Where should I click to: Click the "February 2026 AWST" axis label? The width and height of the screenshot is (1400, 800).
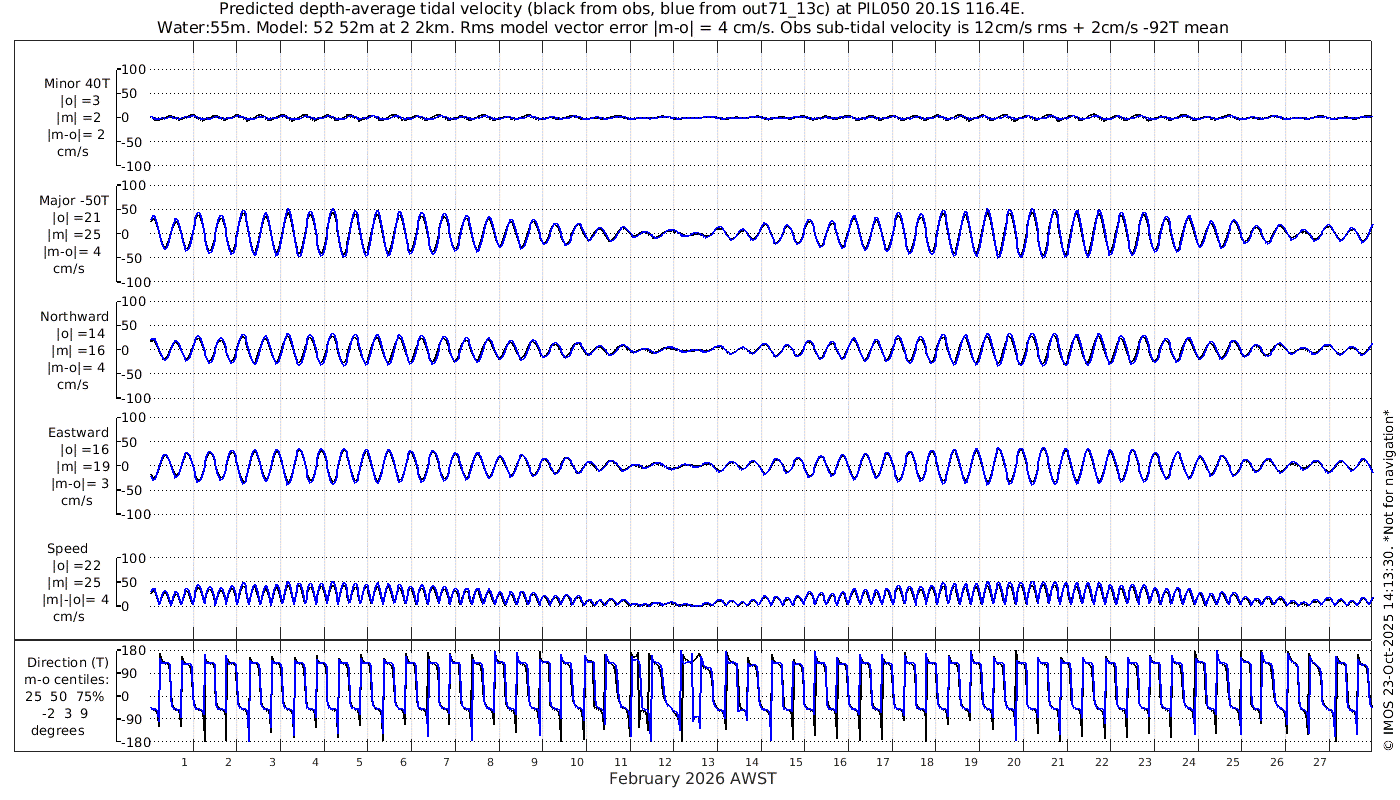693,779
